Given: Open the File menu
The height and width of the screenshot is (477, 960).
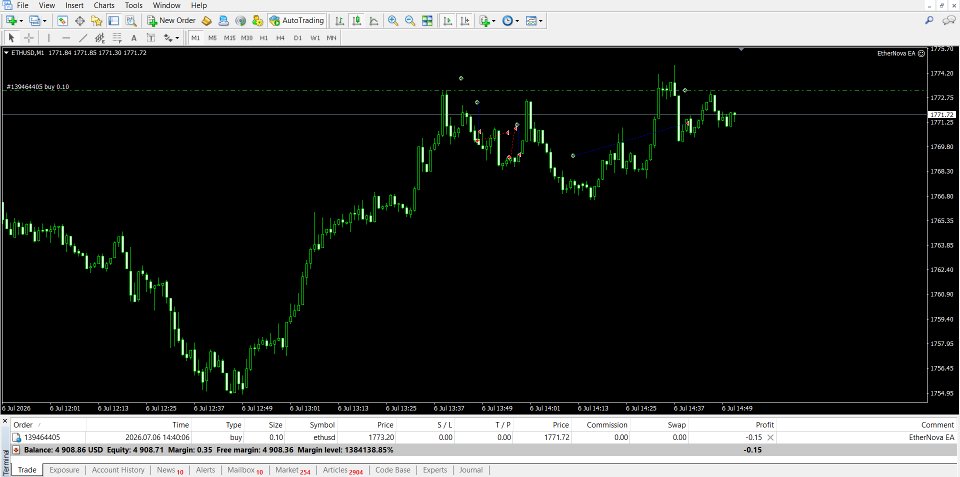Looking at the screenshot, I should pos(23,6).
